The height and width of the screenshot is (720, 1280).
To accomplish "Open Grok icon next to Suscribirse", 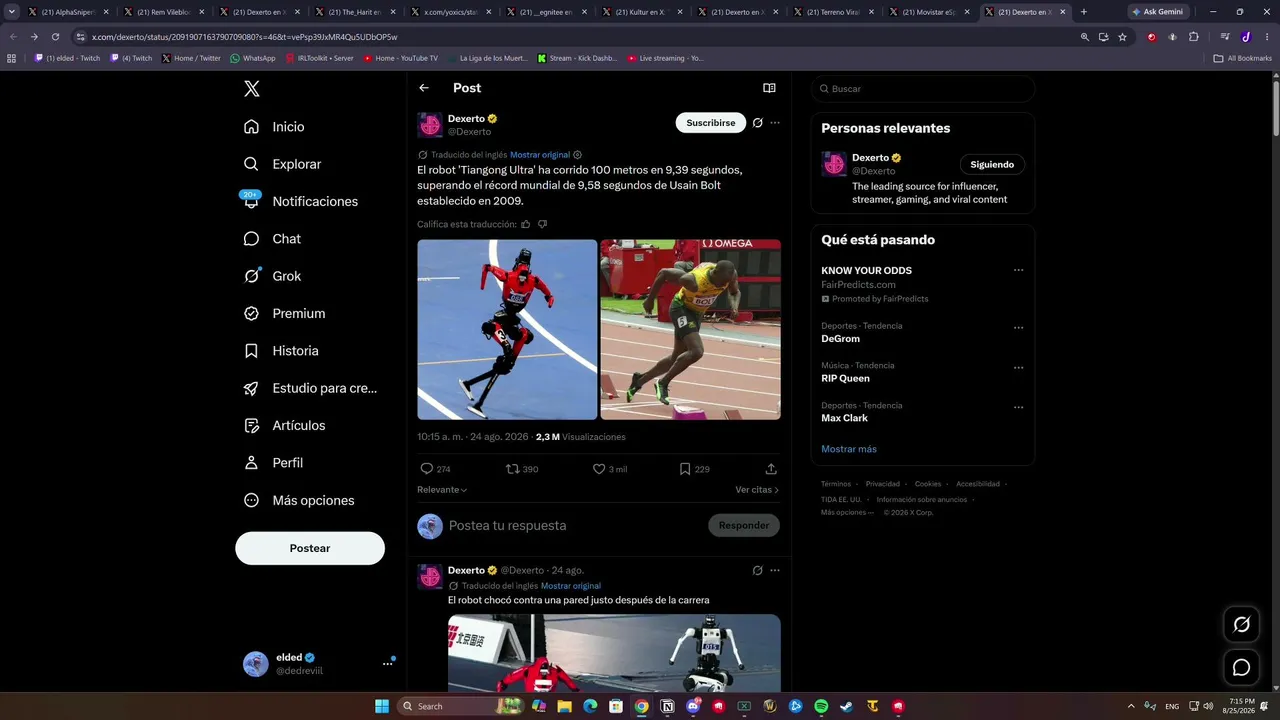I will click(758, 123).
